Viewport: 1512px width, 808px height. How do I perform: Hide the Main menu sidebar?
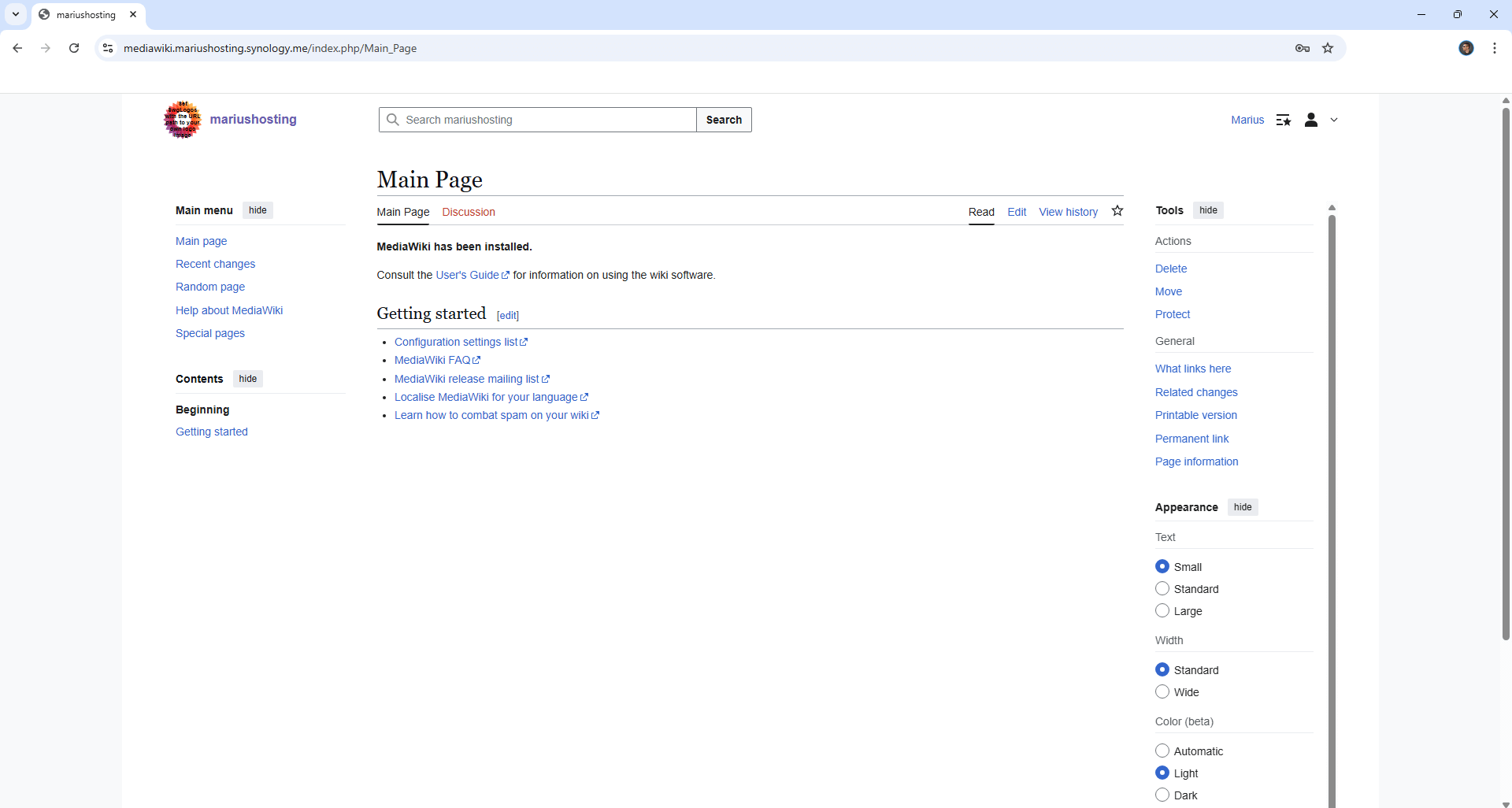click(x=258, y=210)
